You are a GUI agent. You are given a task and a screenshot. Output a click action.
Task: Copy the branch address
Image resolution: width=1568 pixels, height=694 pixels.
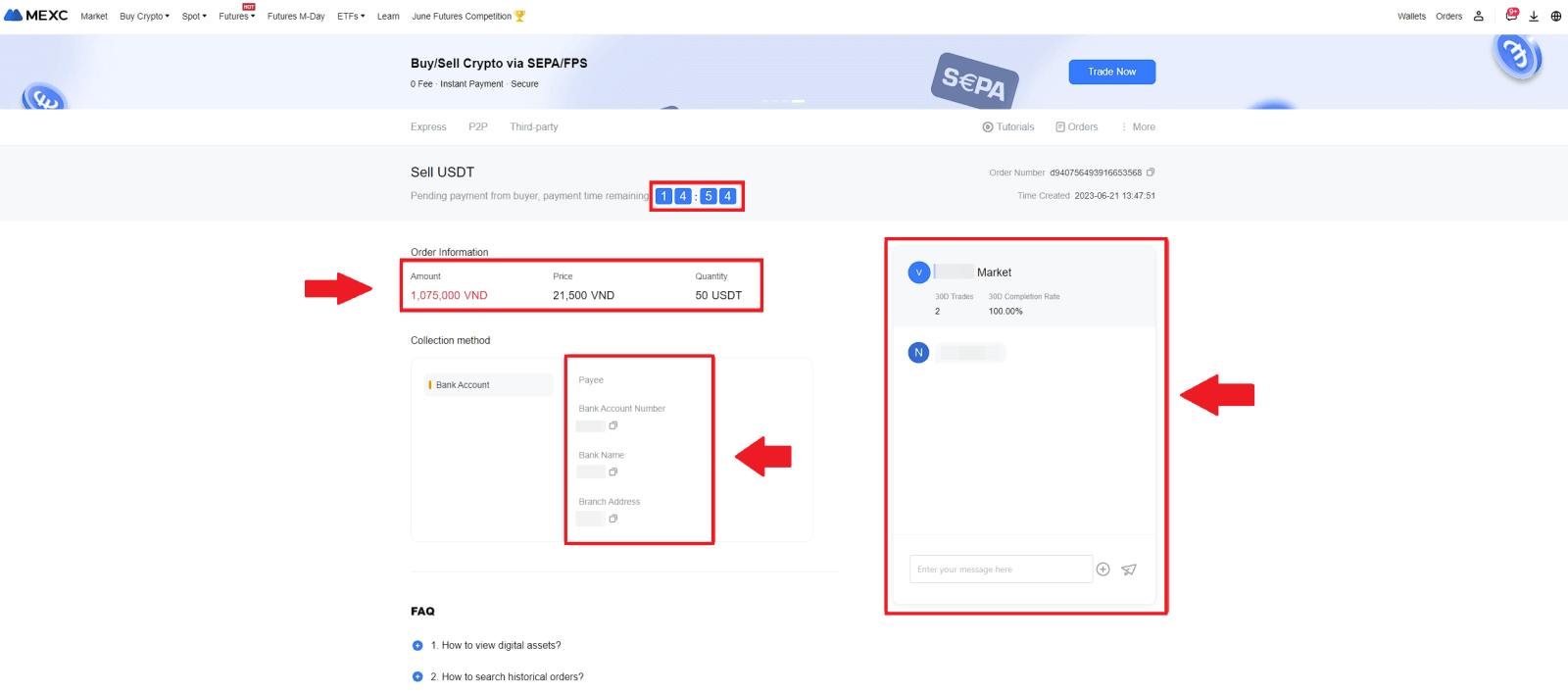pyautogui.click(x=613, y=519)
